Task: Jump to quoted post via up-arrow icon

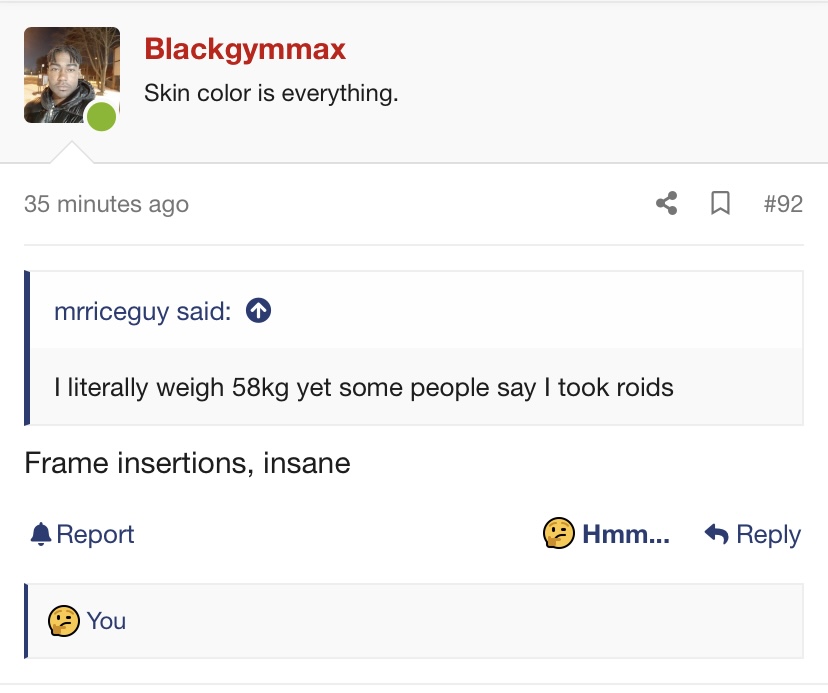Action: (x=258, y=311)
